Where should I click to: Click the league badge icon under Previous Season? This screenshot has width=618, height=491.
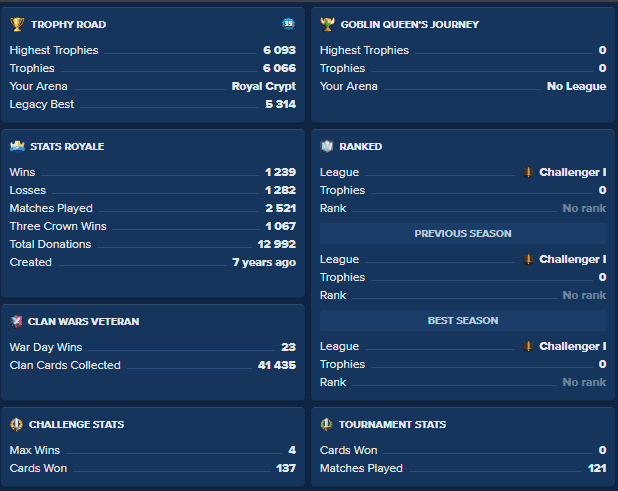(528, 260)
